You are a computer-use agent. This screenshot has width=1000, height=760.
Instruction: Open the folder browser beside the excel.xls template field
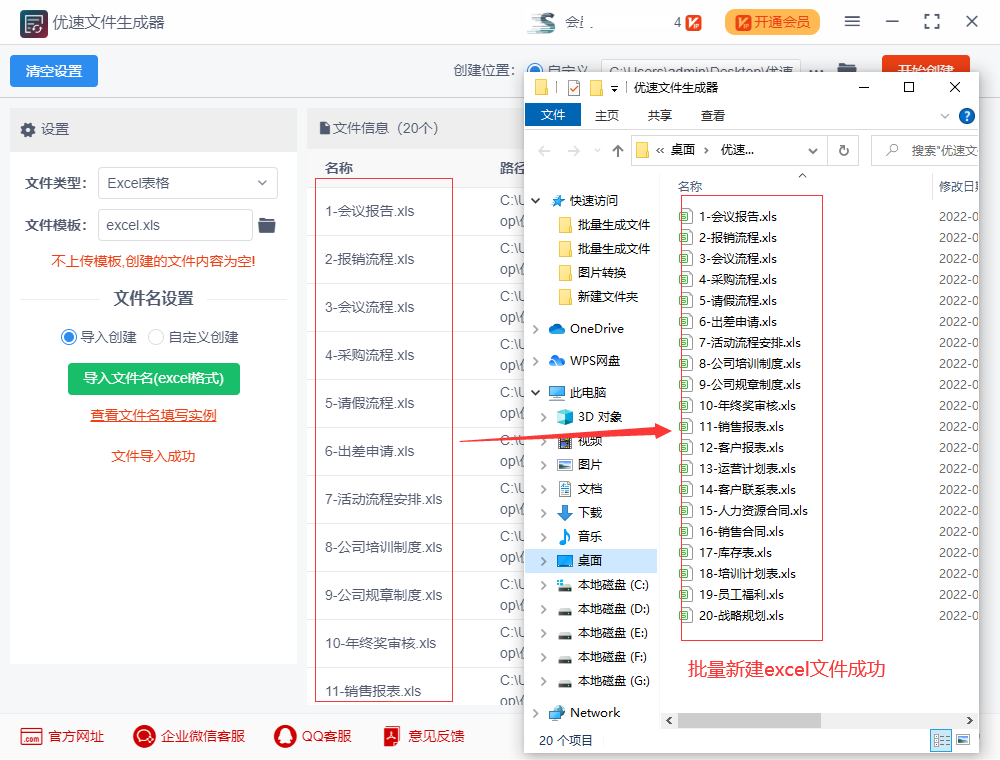tap(267, 225)
